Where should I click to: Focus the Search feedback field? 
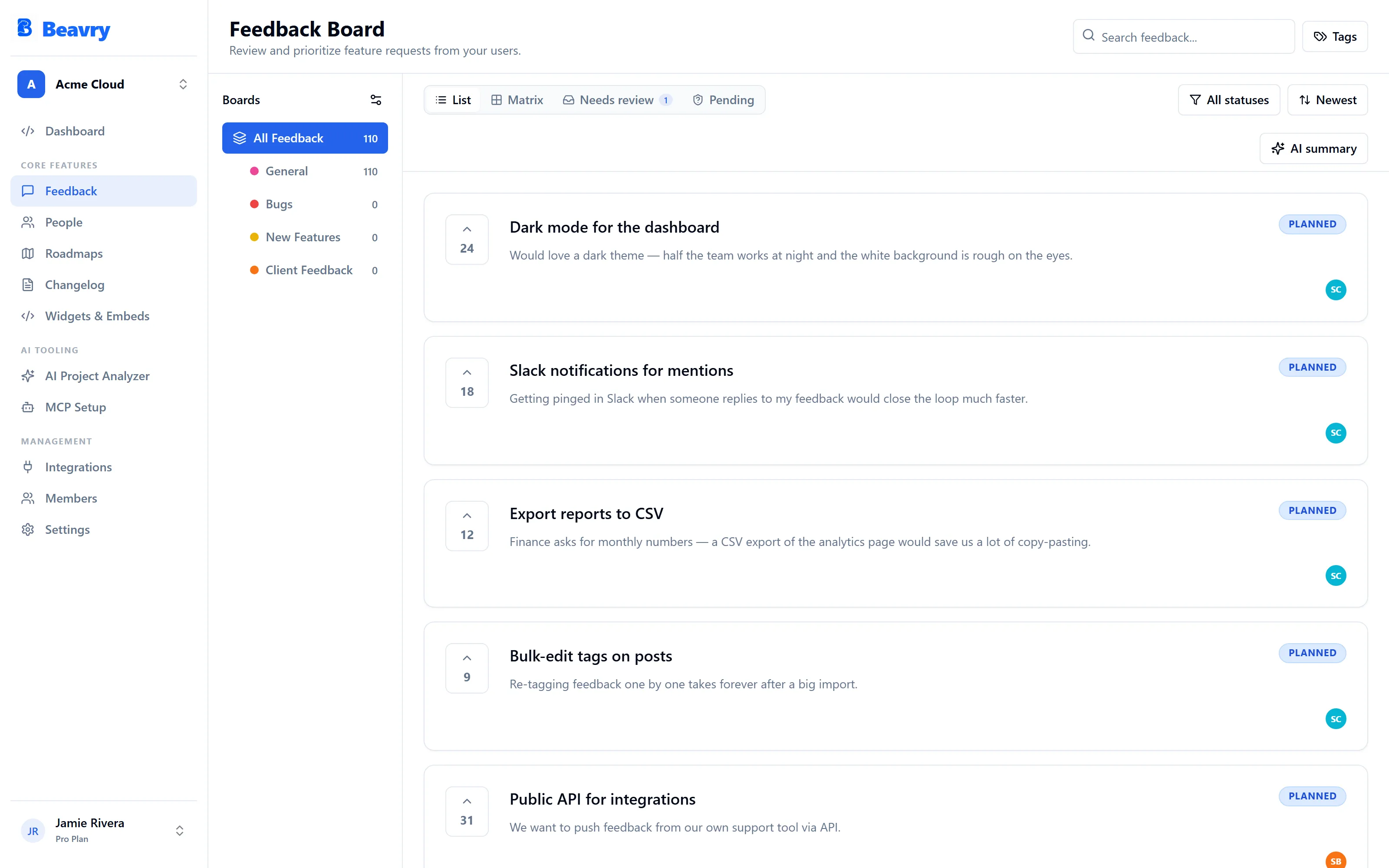1184,37
